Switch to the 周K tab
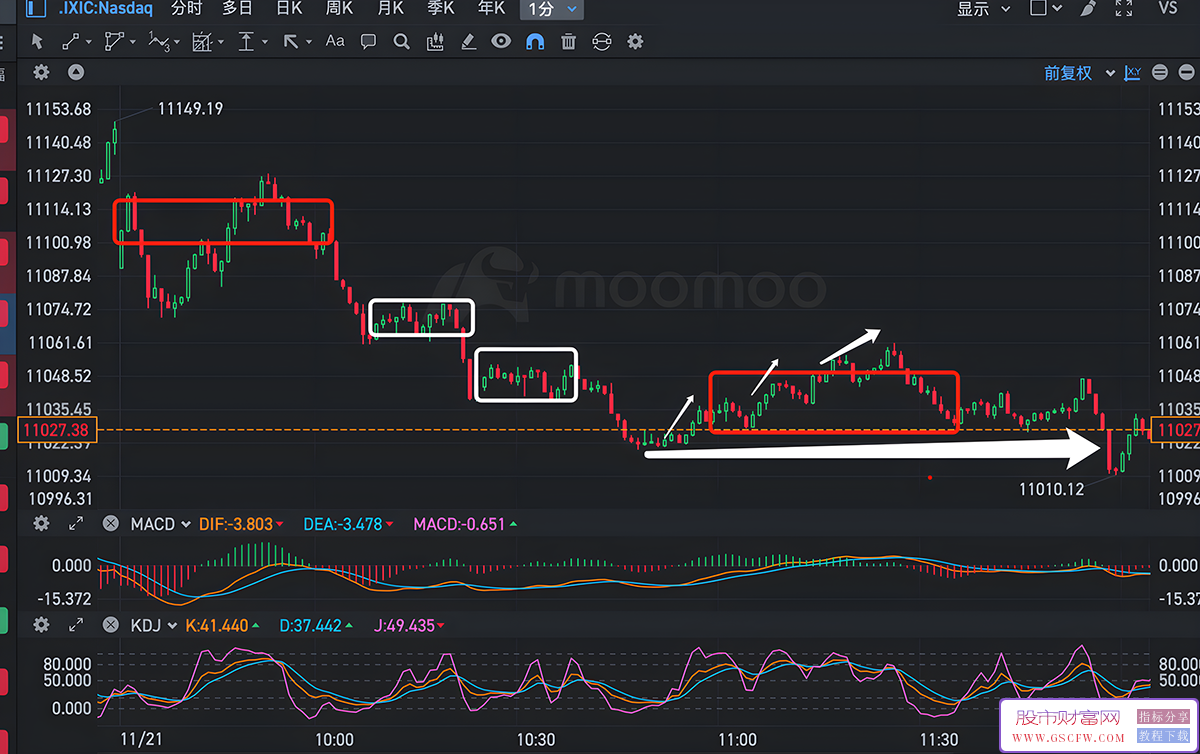 coord(339,9)
